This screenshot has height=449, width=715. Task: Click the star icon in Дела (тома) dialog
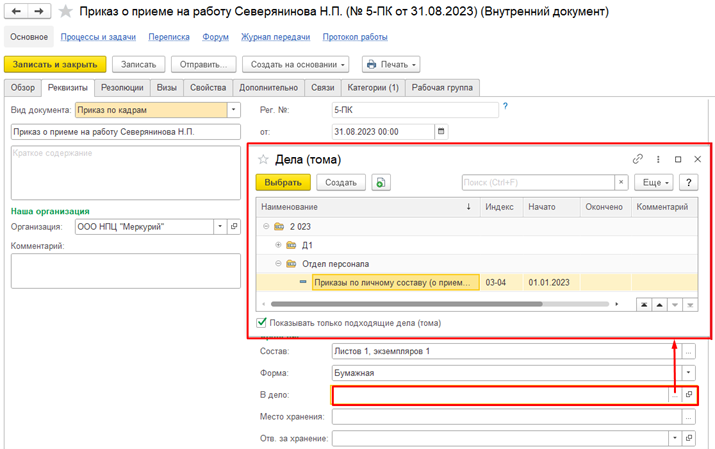coord(263,160)
